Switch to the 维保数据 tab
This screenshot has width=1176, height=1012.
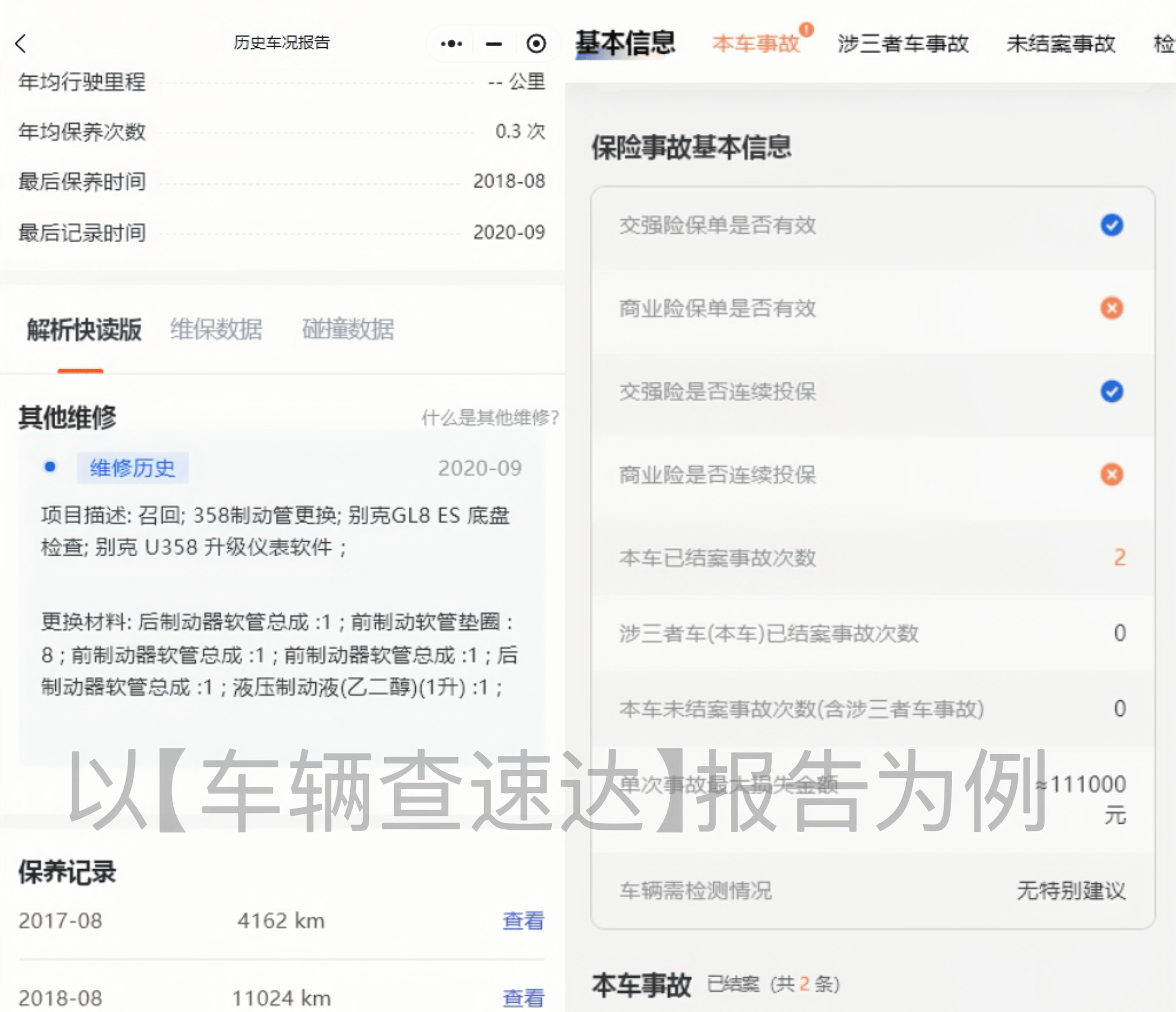(x=216, y=329)
